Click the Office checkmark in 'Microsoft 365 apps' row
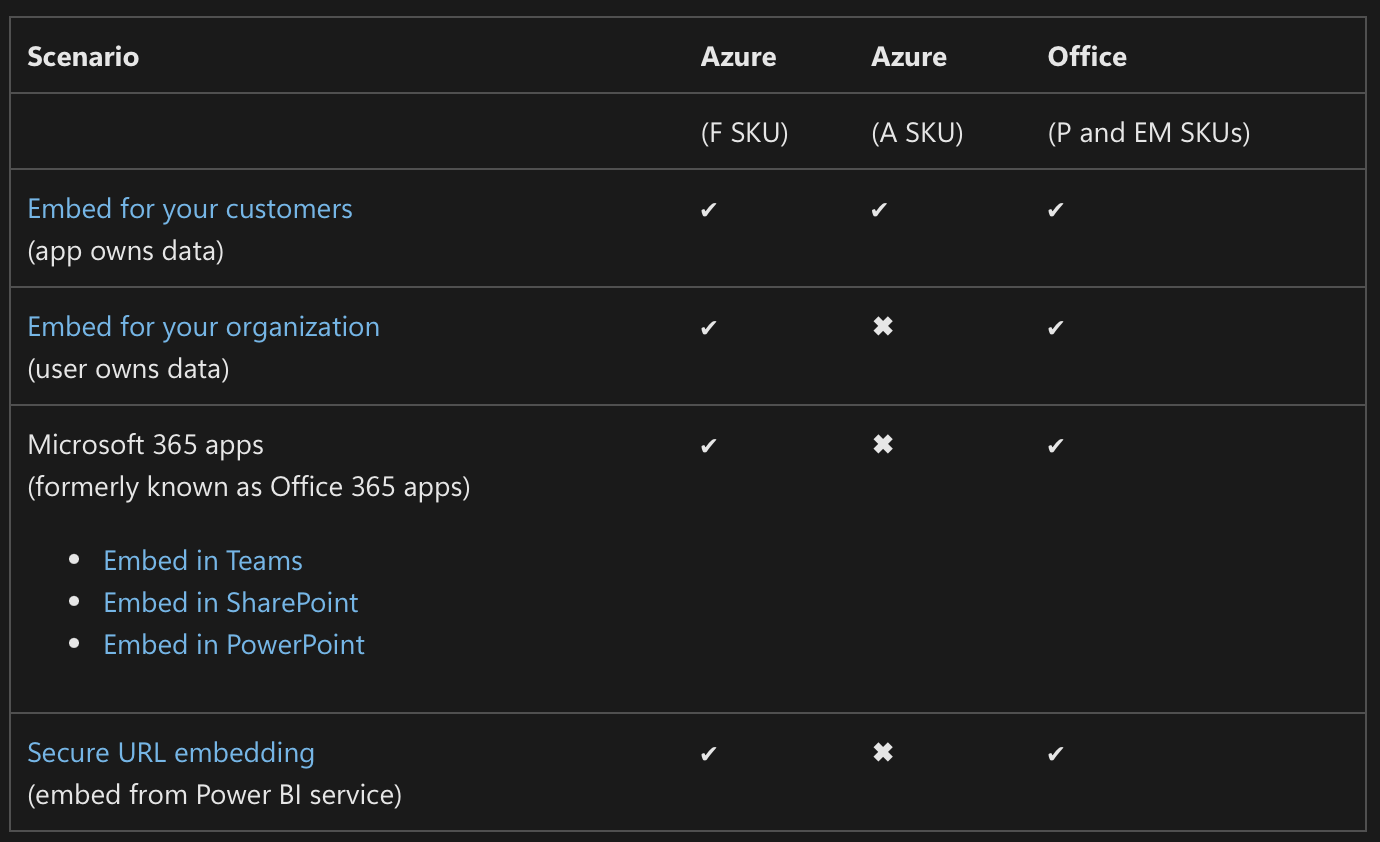 point(1056,446)
